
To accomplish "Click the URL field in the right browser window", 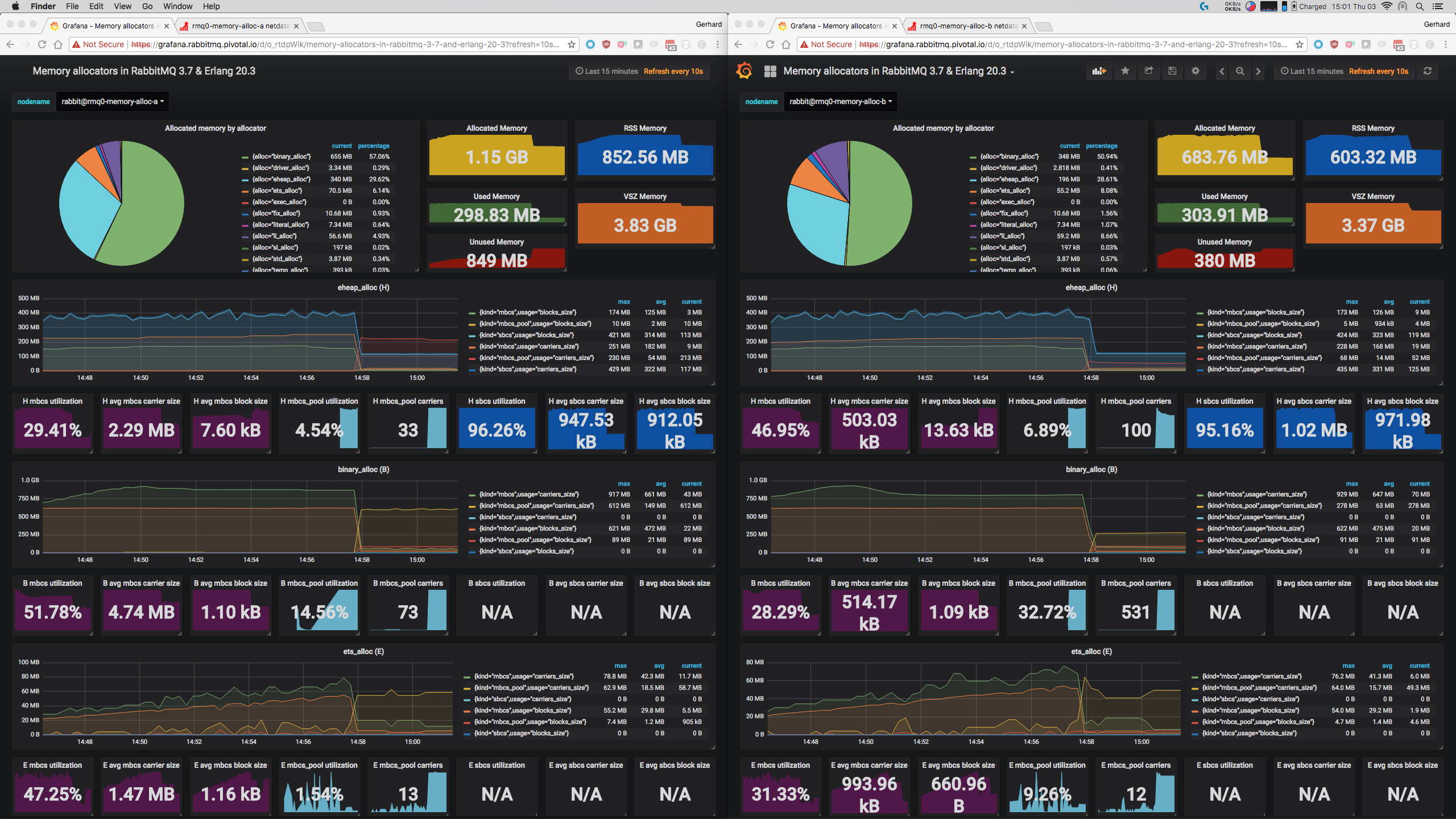I will tap(1072, 44).
